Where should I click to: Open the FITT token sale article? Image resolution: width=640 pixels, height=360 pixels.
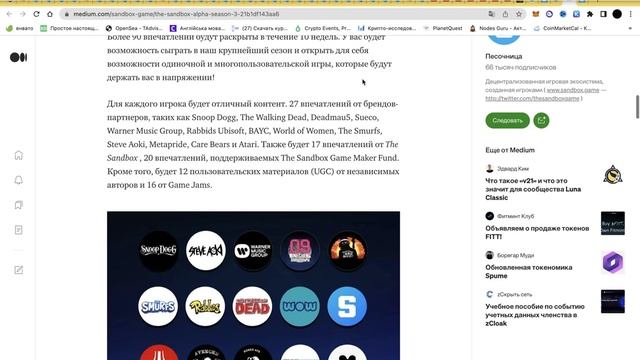click(537, 232)
